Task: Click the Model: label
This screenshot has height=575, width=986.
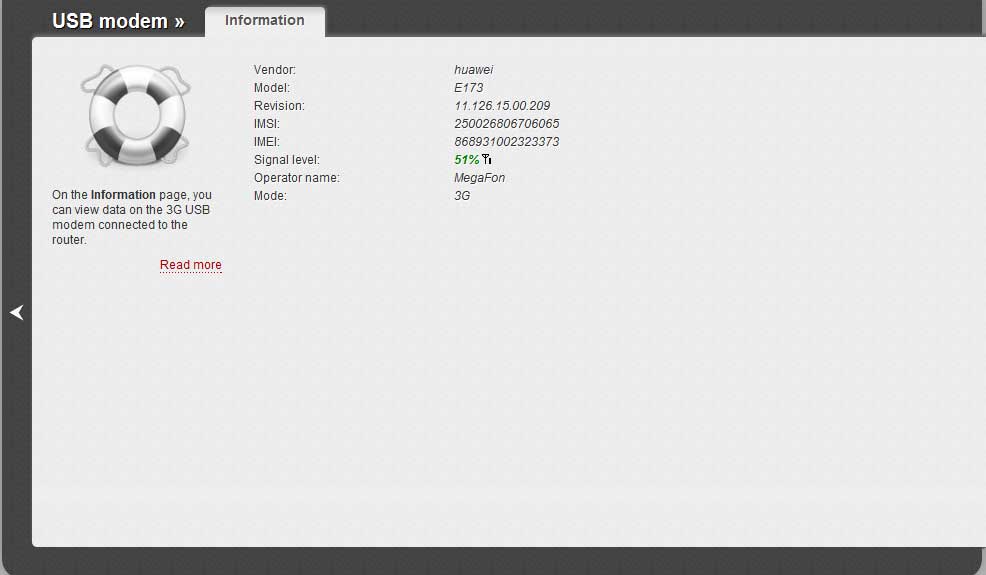Action: [x=272, y=87]
